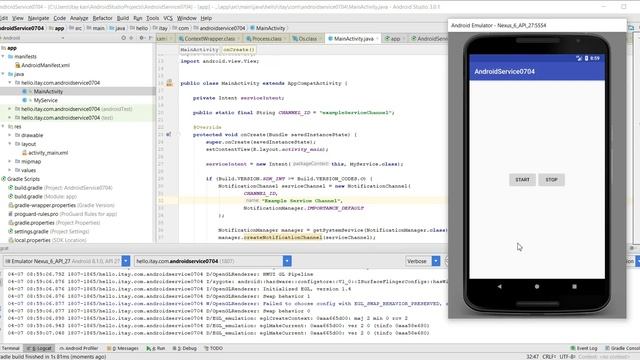Open the Android Profiler tool window

78,348
